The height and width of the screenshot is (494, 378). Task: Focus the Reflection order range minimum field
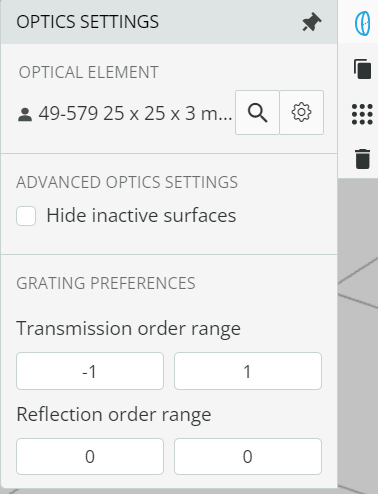(90, 456)
